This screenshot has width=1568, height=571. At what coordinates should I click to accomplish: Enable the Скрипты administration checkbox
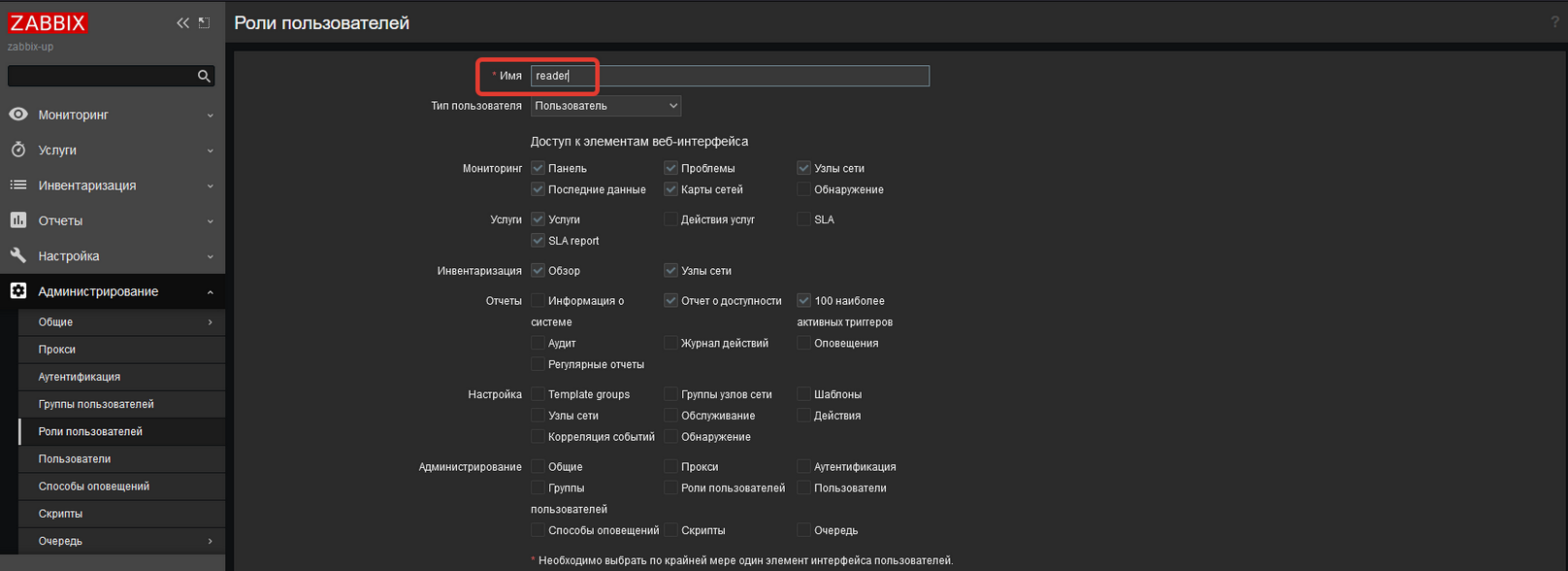tap(670, 530)
